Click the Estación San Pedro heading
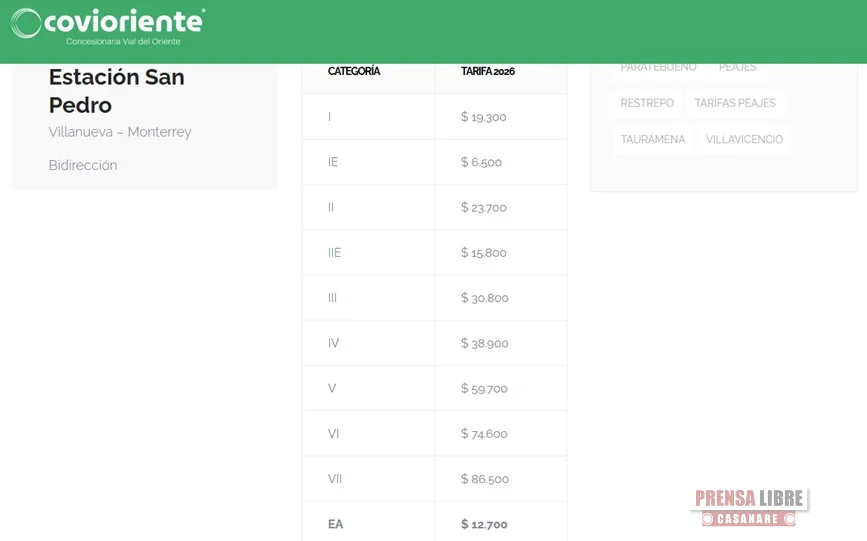The width and height of the screenshot is (867, 541). tap(116, 91)
